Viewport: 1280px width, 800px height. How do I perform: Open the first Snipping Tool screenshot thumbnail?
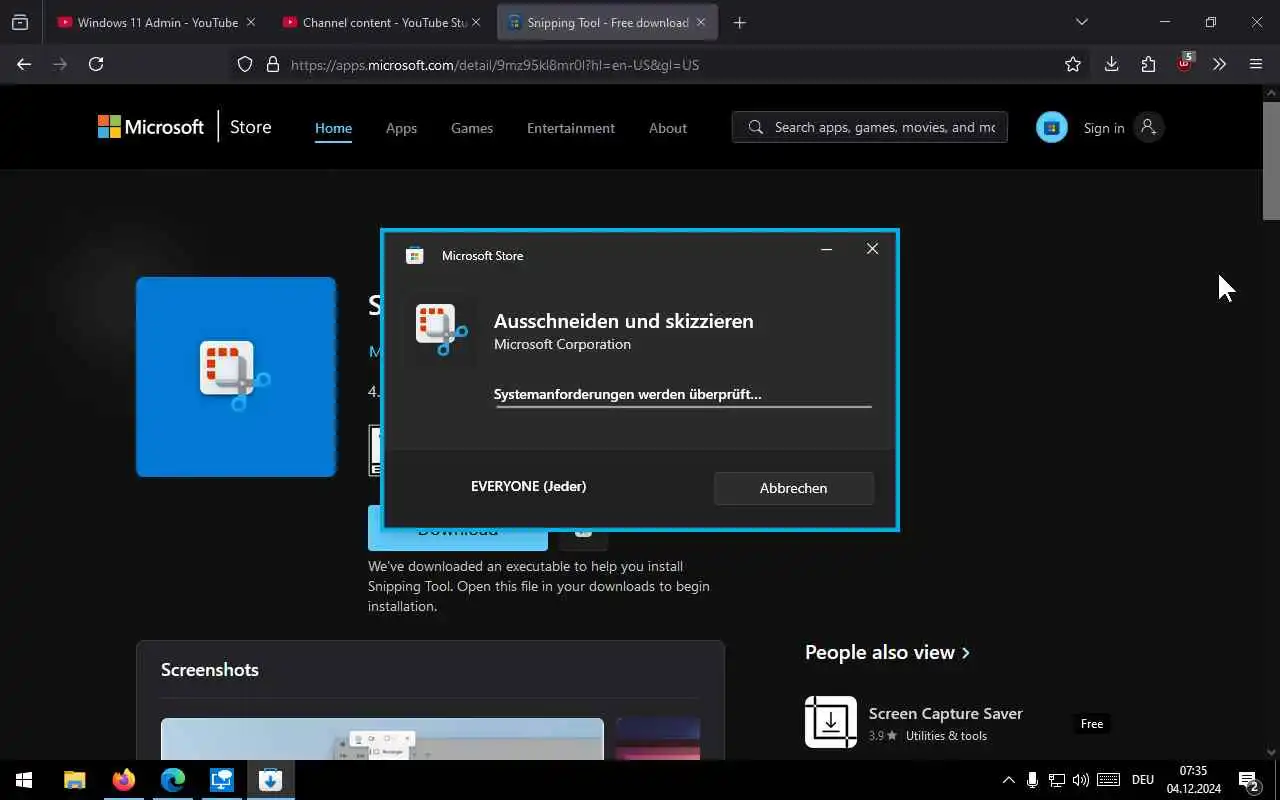pyautogui.click(x=382, y=739)
